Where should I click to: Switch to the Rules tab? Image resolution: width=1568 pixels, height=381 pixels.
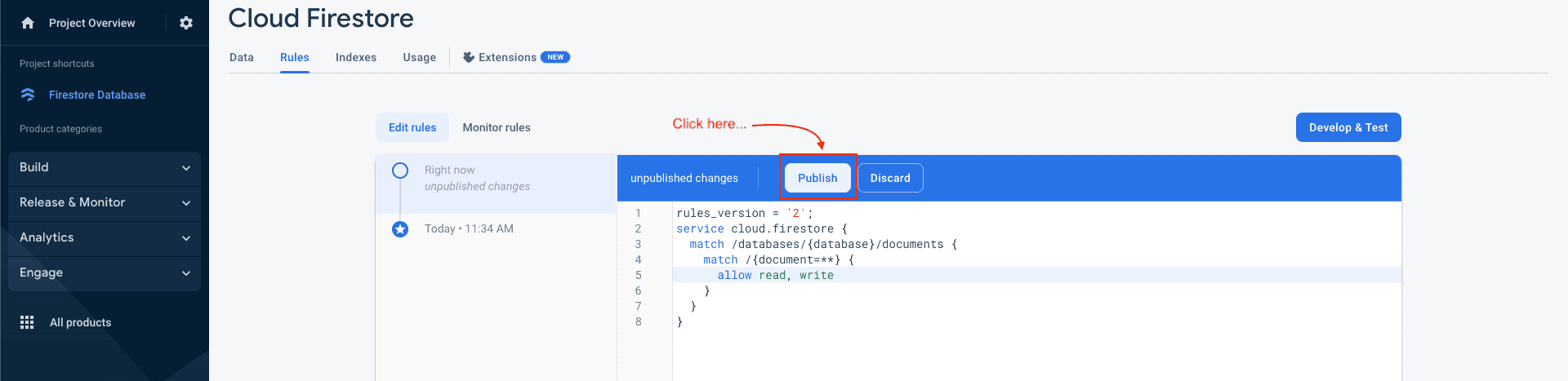click(295, 57)
